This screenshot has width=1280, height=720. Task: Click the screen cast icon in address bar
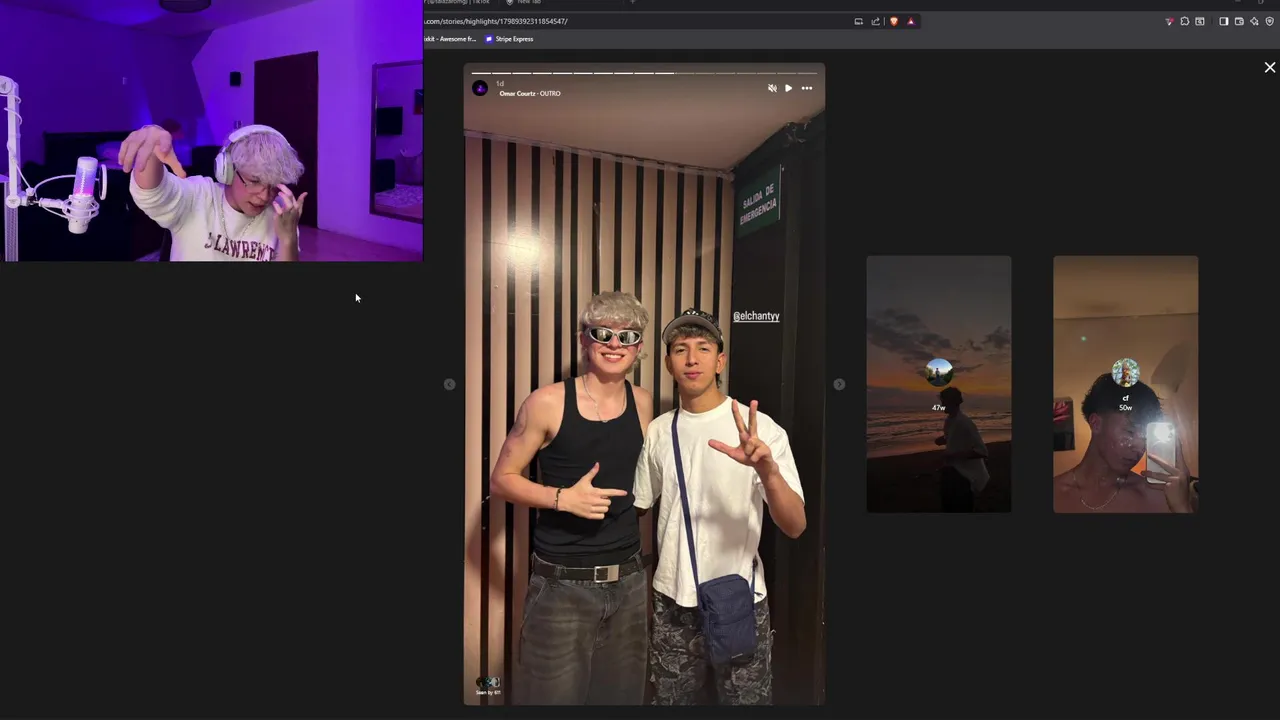[858, 21]
